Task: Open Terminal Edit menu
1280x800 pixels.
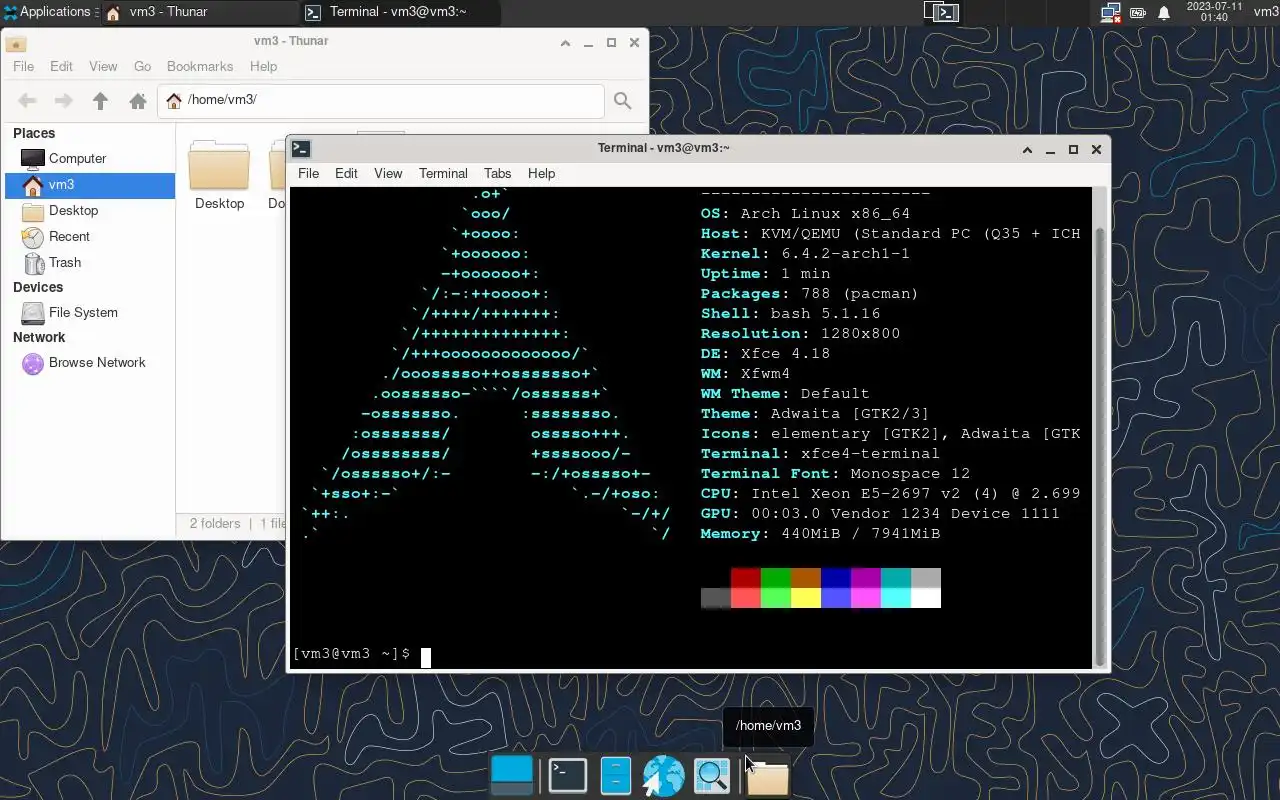Action: 346,173
